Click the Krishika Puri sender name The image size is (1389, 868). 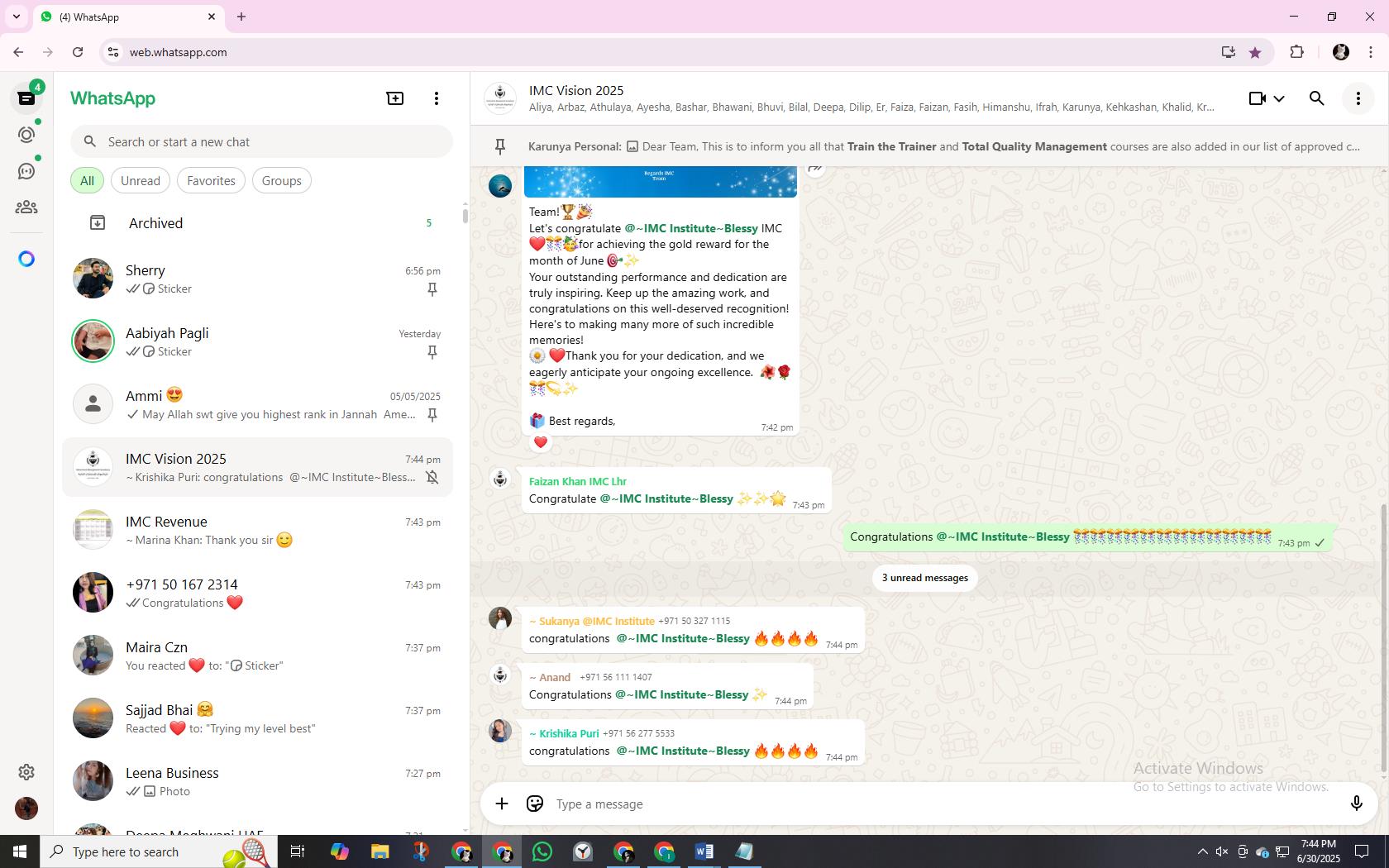[x=564, y=733]
